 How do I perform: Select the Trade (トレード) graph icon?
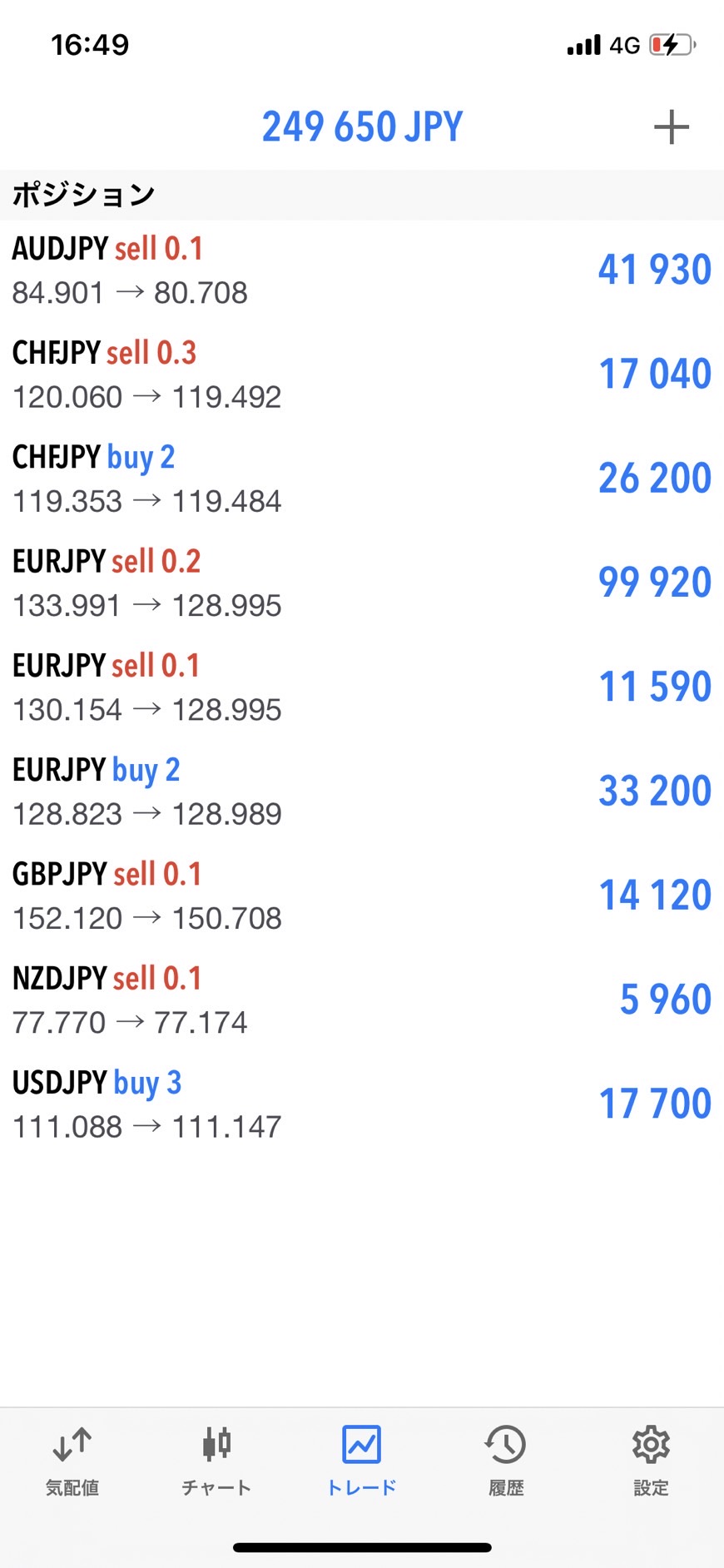(361, 1446)
